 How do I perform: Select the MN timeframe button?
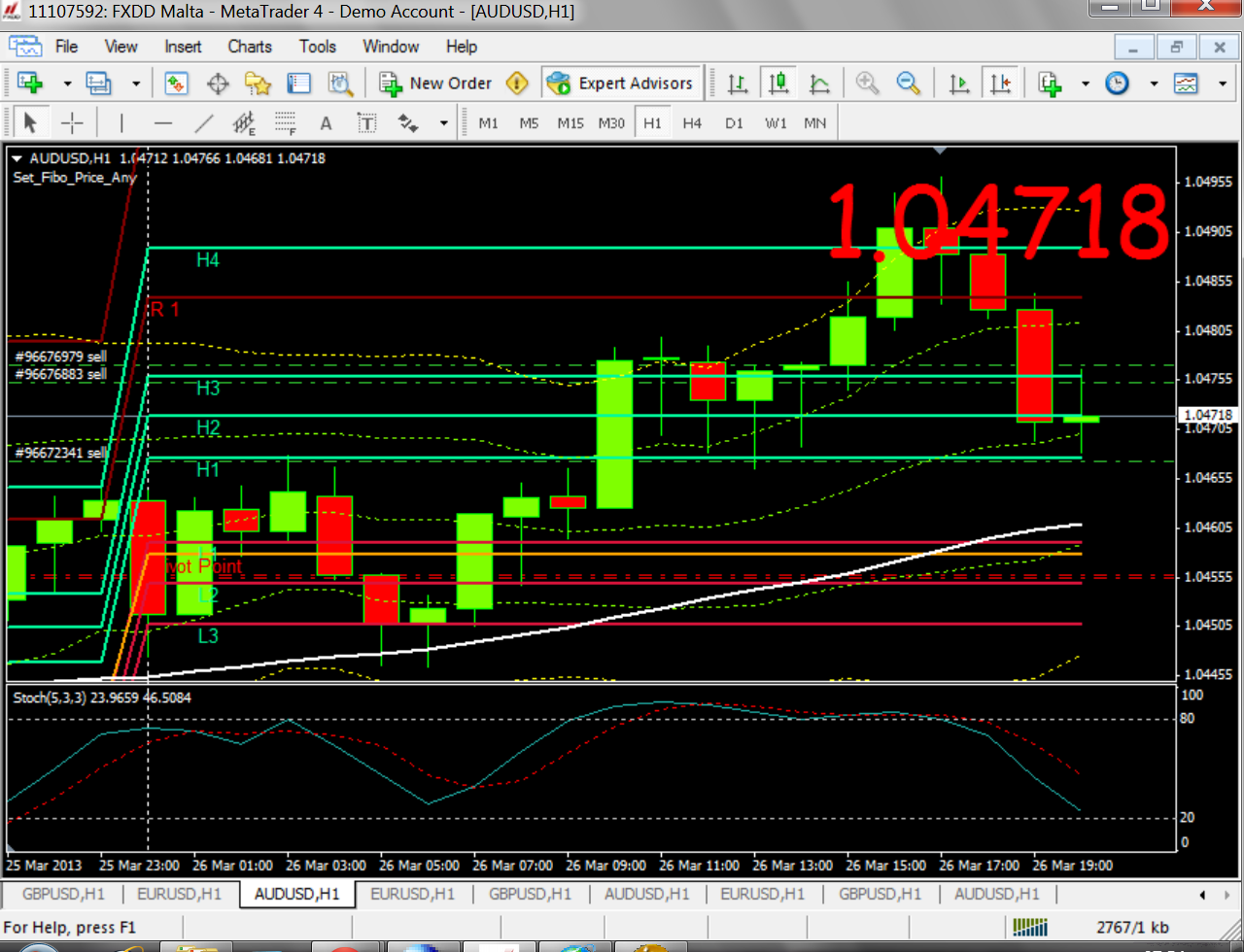(x=815, y=123)
